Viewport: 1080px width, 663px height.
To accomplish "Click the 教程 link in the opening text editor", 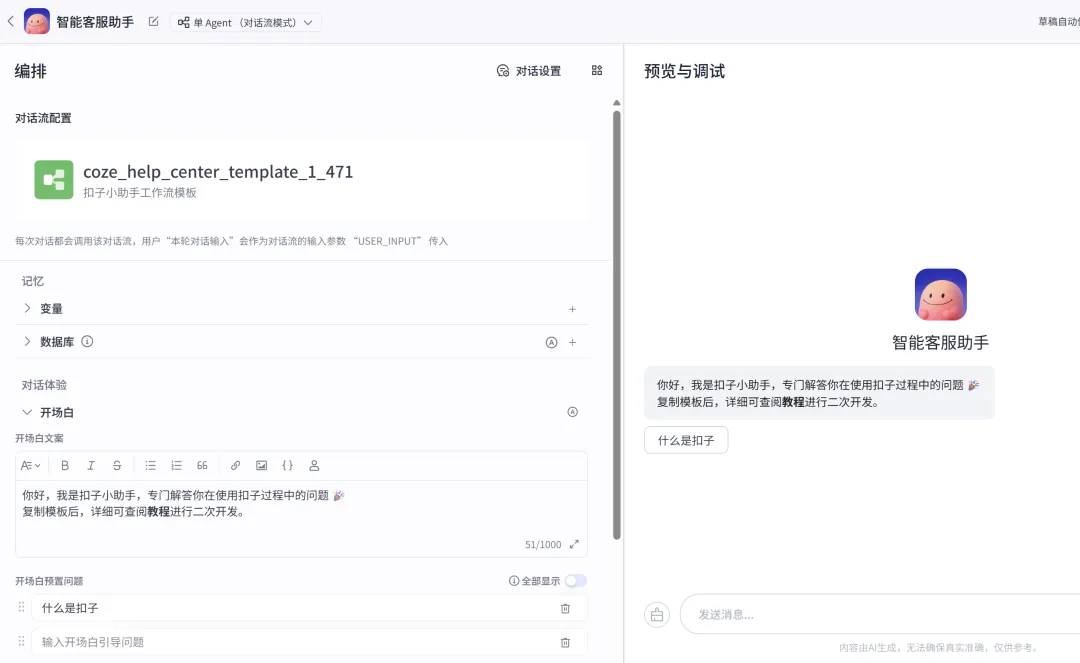I will pos(158,512).
